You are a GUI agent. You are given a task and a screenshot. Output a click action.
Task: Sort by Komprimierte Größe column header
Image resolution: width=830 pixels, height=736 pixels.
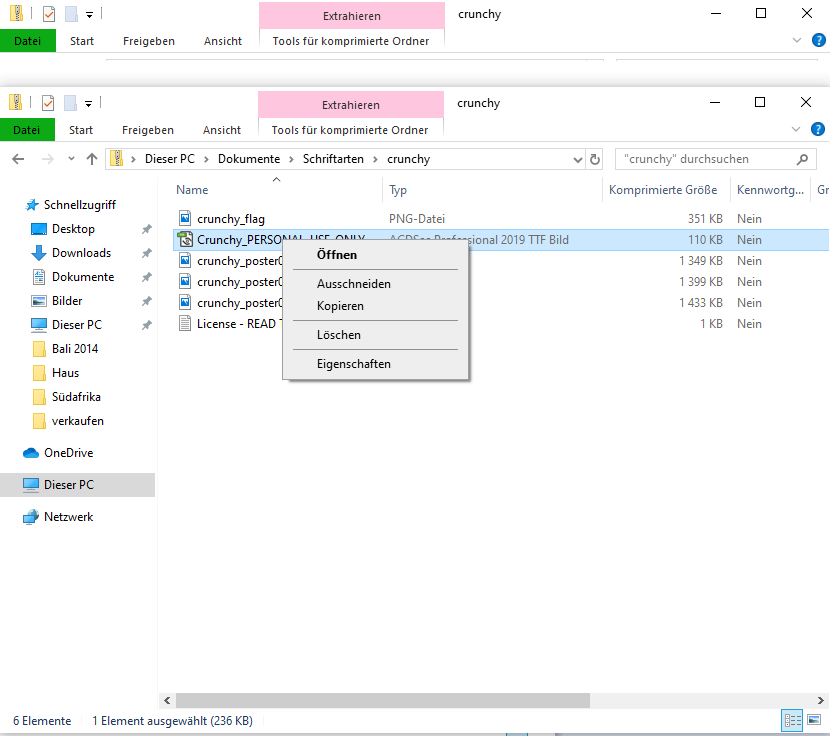(x=661, y=190)
